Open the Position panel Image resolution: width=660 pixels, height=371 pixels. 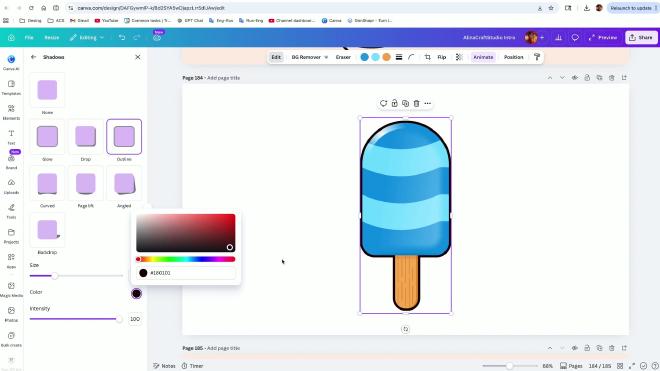pos(514,57)
